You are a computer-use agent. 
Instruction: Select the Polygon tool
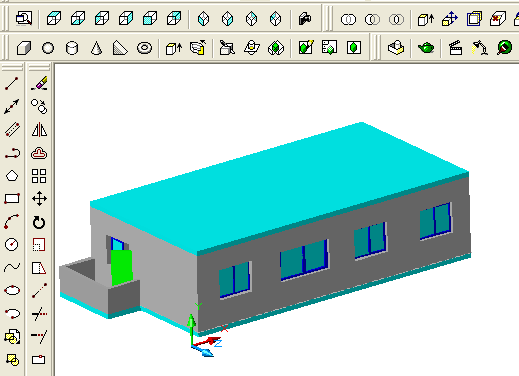point(12,176)
